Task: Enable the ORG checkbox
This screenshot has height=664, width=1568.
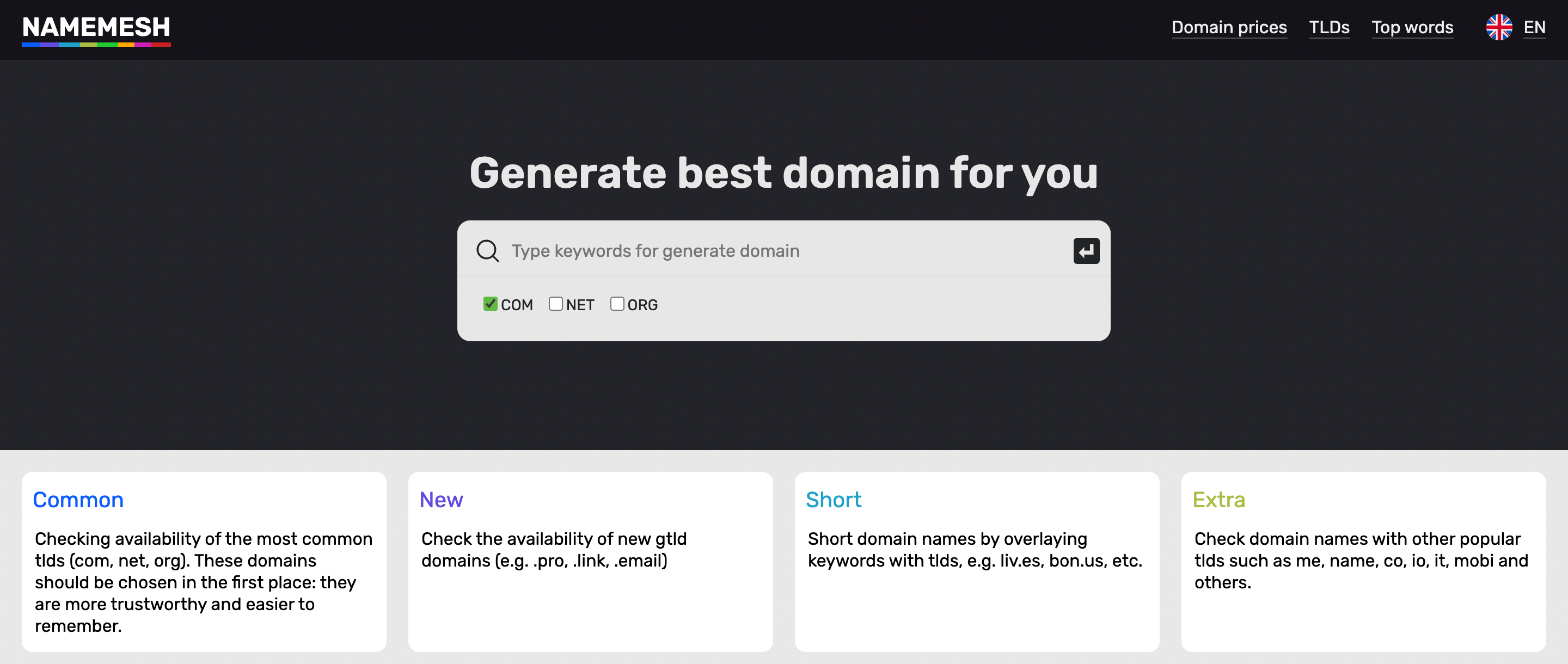Action: [x=617, y=304]
